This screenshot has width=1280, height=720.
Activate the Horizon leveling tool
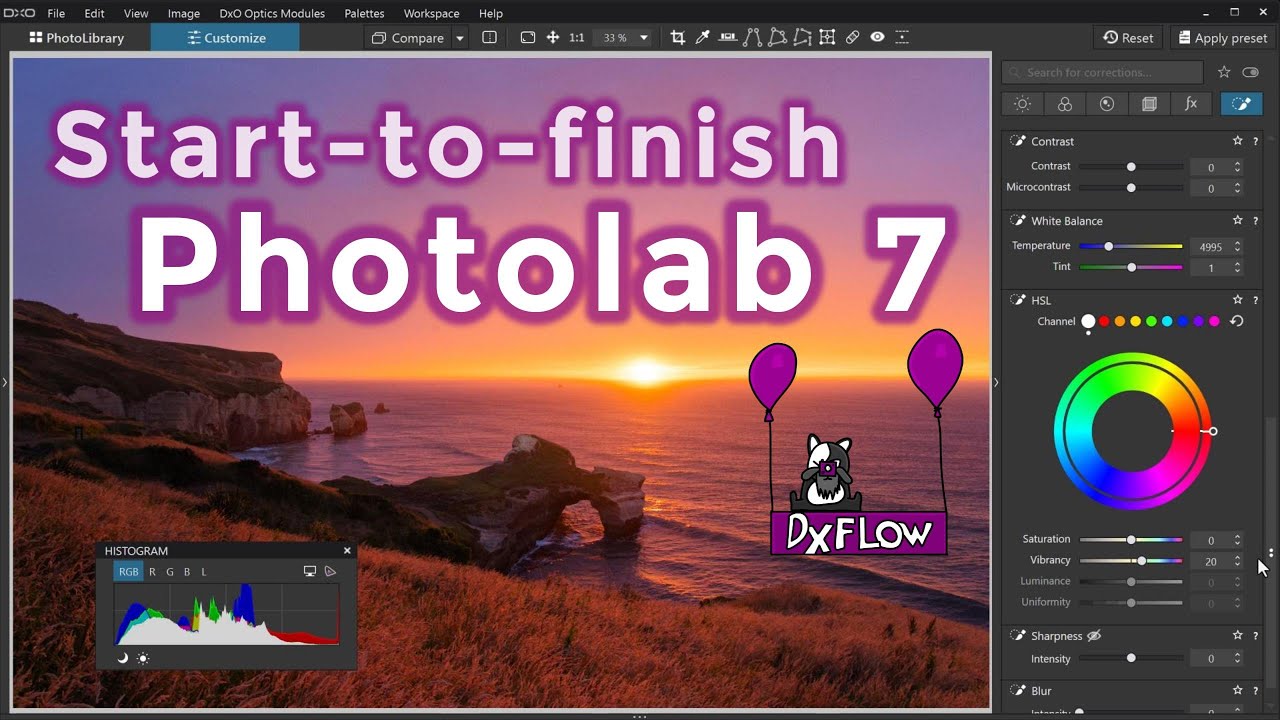[x=727, y=38]
